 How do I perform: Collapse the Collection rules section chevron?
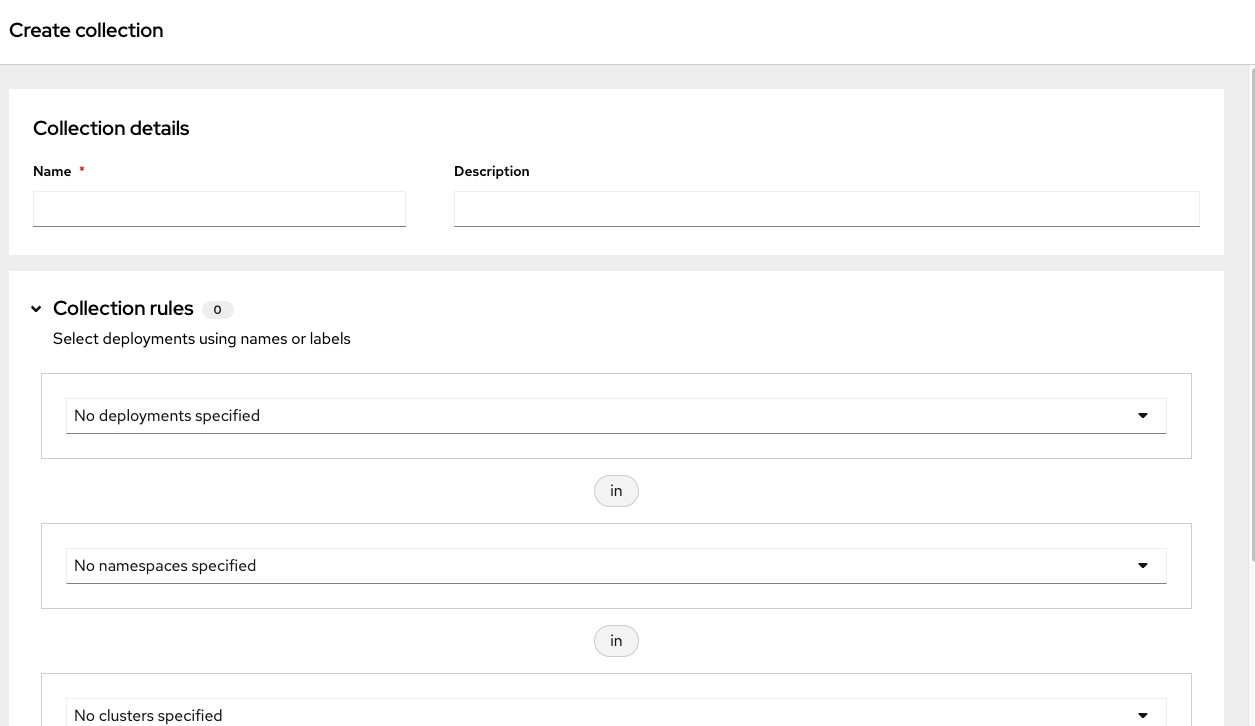(36, 309)
